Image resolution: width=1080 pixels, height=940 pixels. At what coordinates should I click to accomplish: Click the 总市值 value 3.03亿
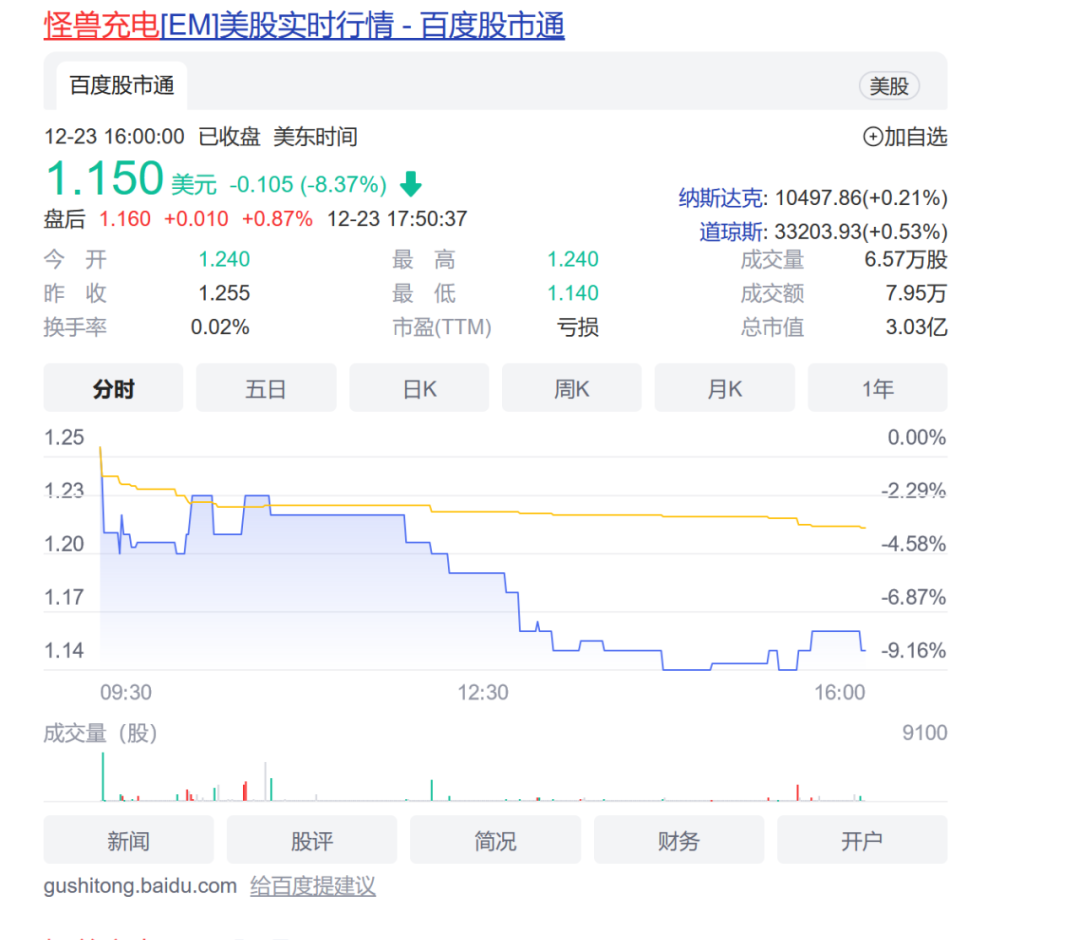(x=916, y=326)
